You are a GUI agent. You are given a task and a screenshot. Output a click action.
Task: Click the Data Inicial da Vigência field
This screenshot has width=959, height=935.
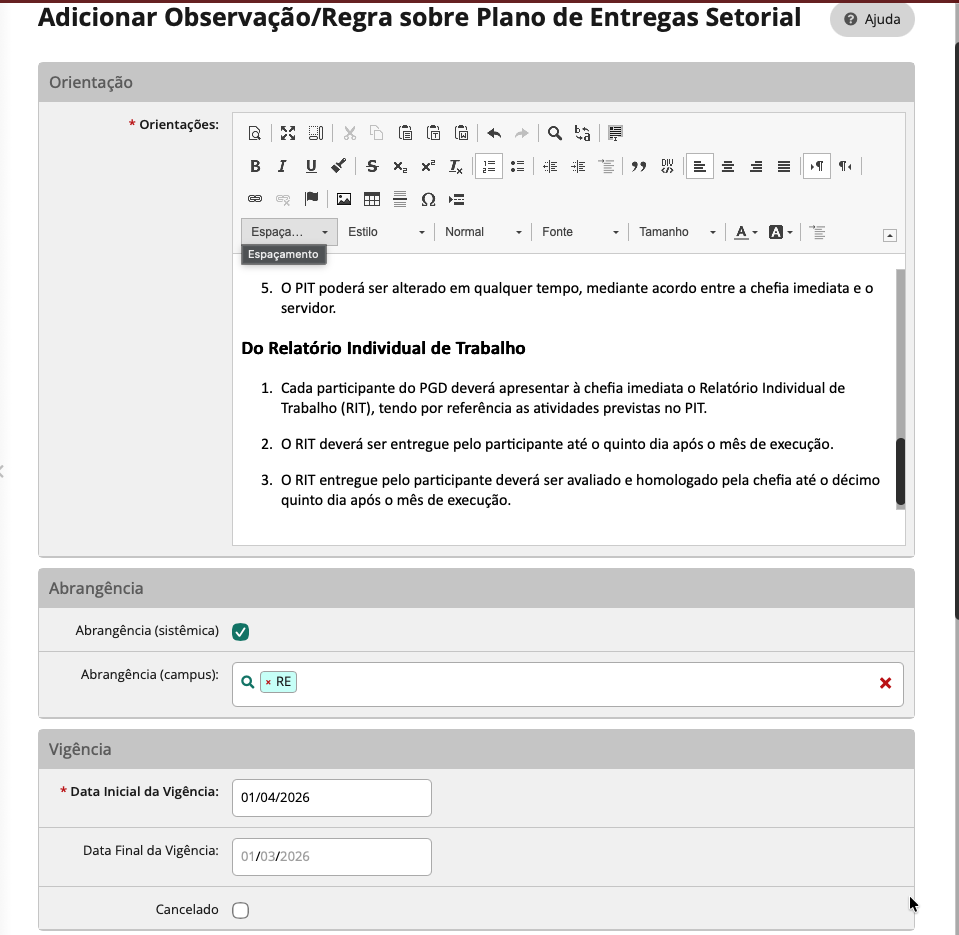[332, 798]
